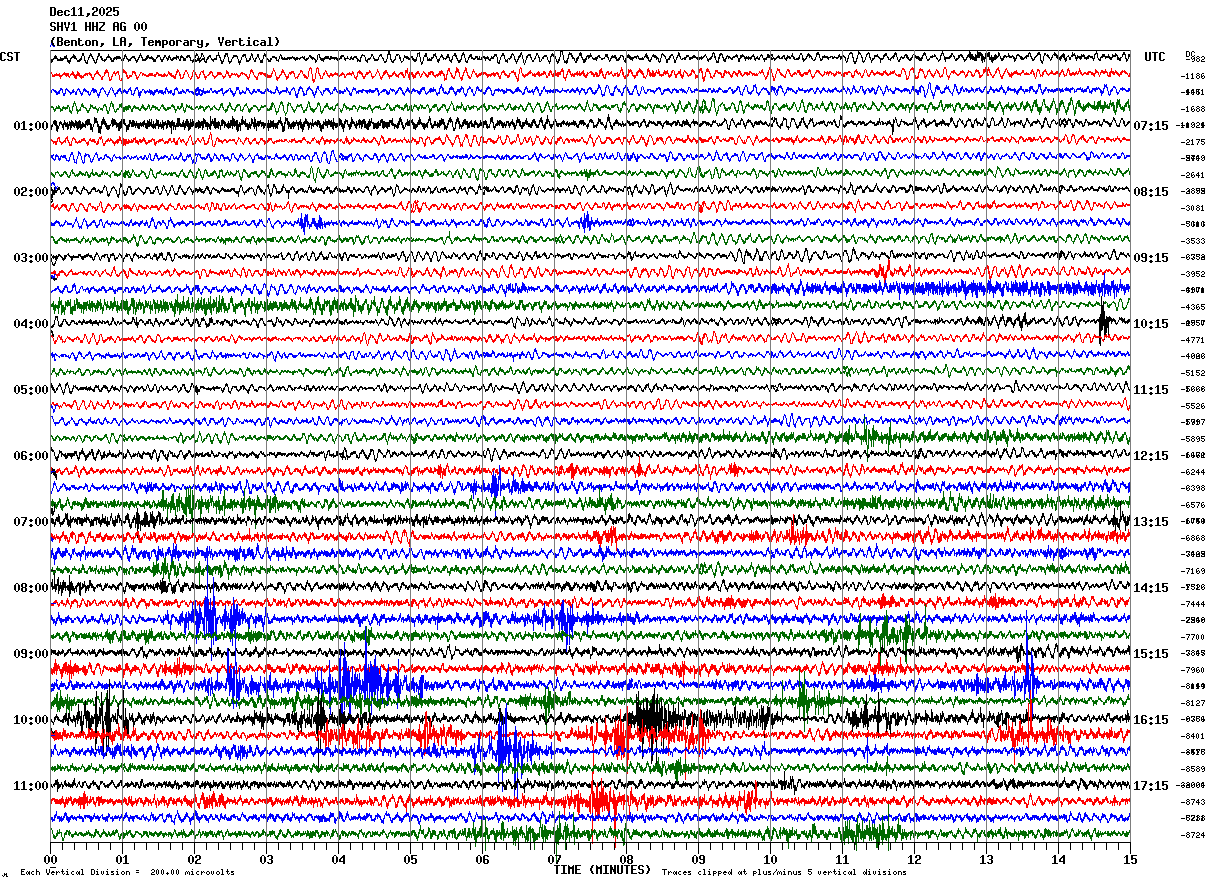Click minute 10 on the time axis
The width and height of the screenshot is (1210, 886).
pyautogui.click(x=770, y=859)
